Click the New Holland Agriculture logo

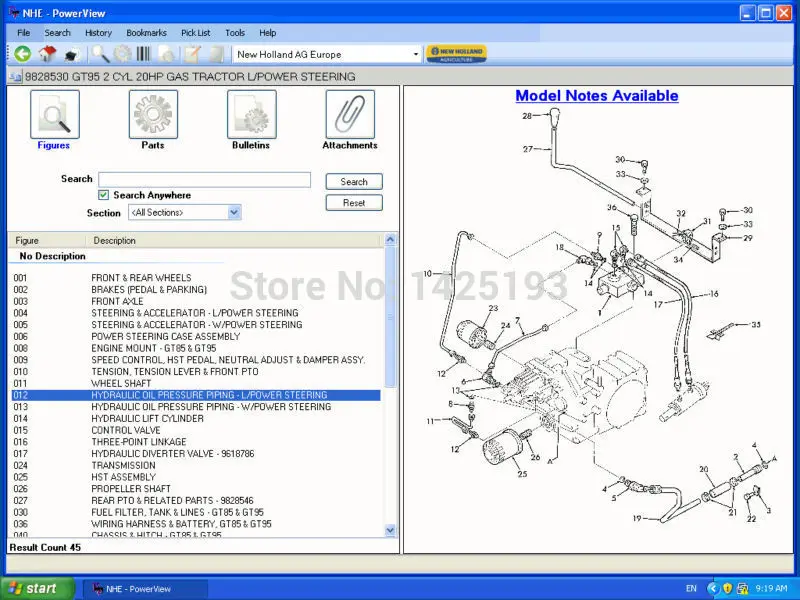pyautogui.click(x=456, y=54)
